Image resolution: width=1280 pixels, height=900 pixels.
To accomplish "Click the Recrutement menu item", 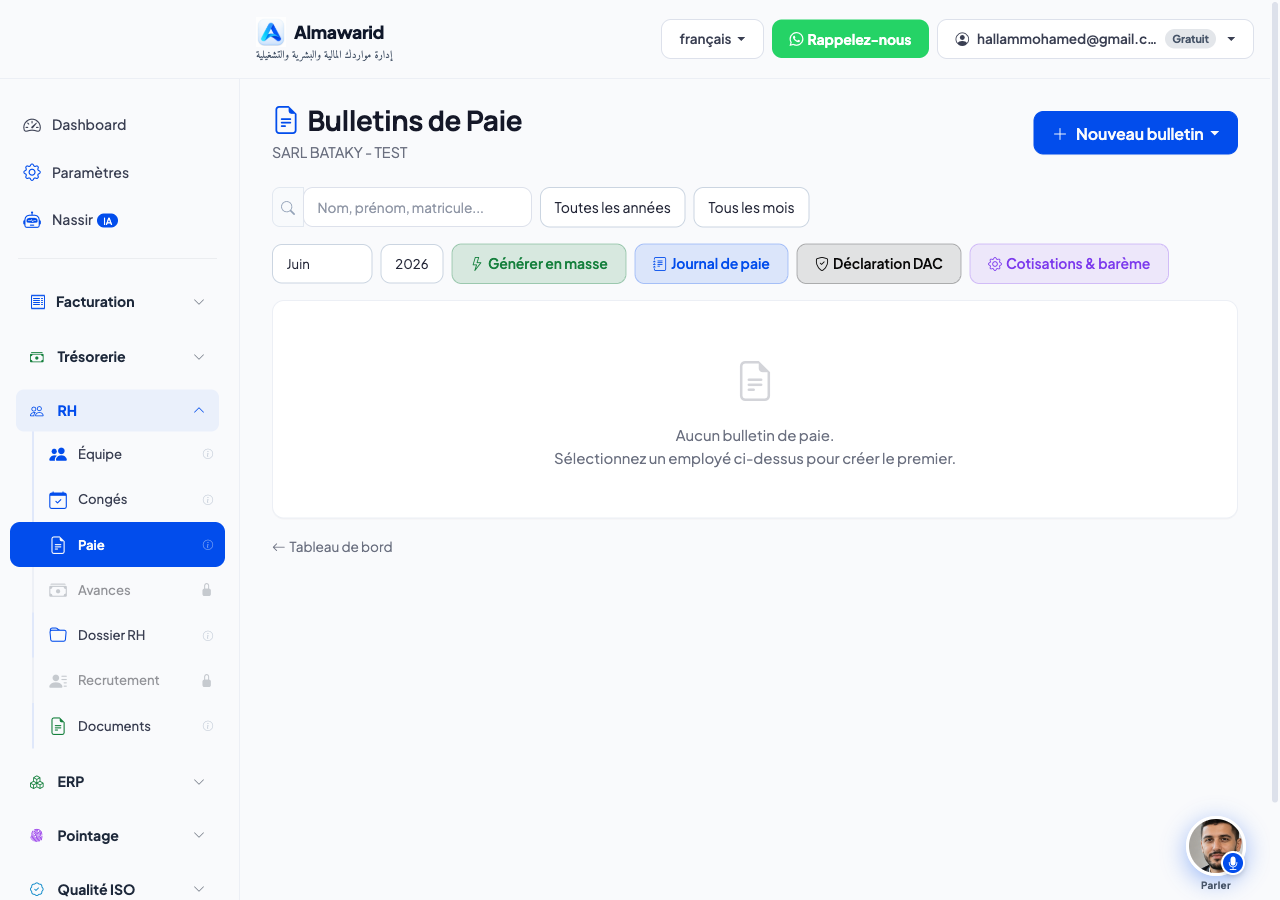I will pyautogui.click(x=129, y=680).
